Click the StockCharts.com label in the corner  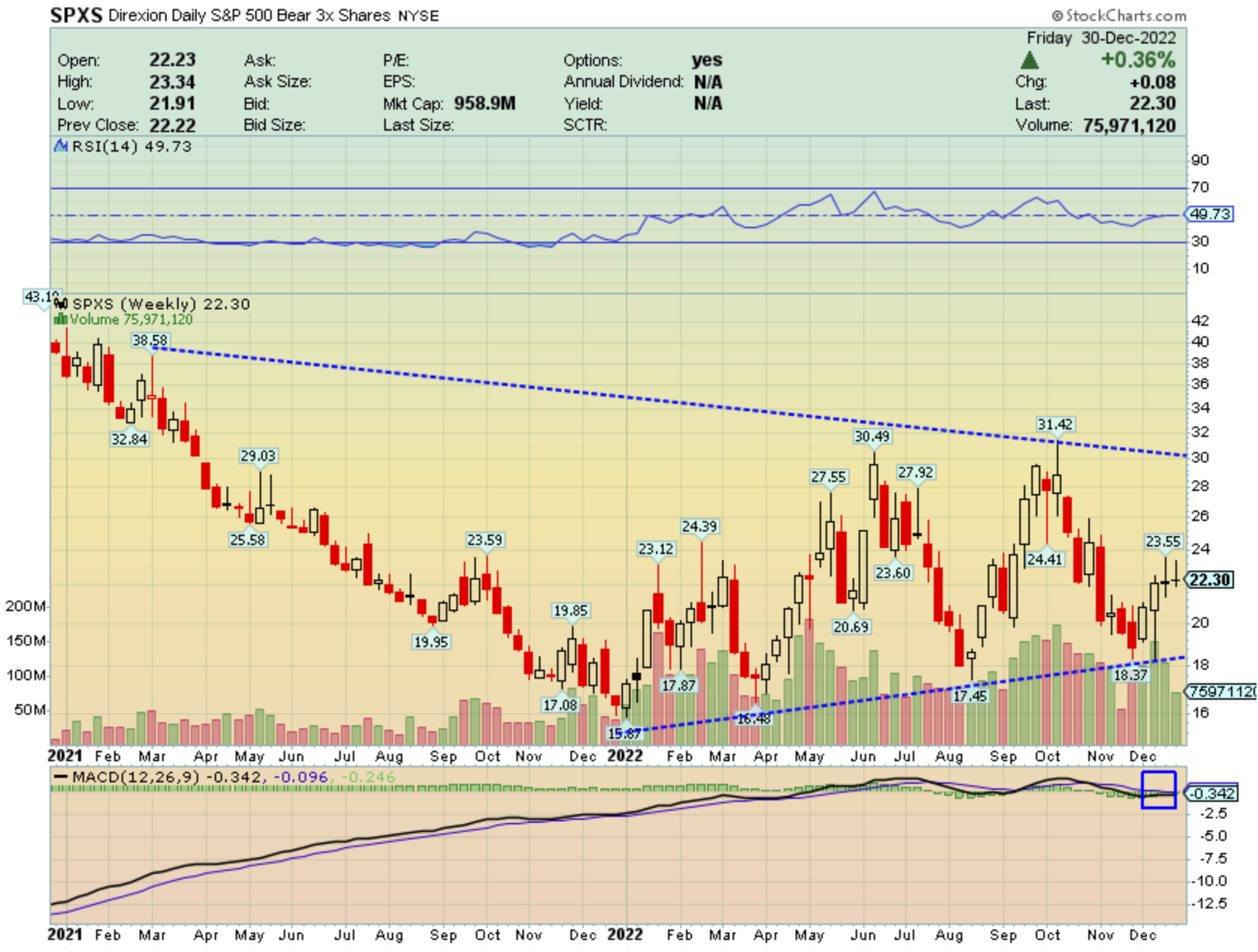(1119, 15)
